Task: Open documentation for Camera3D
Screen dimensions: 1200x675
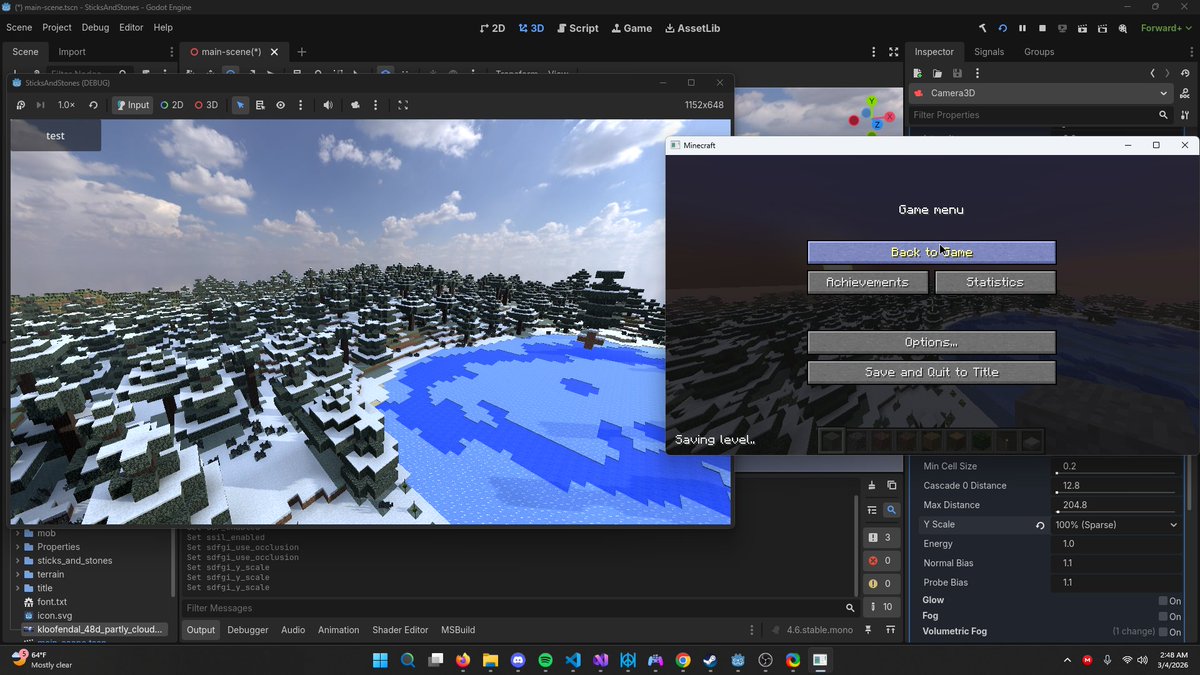Action: point(1185,93)
